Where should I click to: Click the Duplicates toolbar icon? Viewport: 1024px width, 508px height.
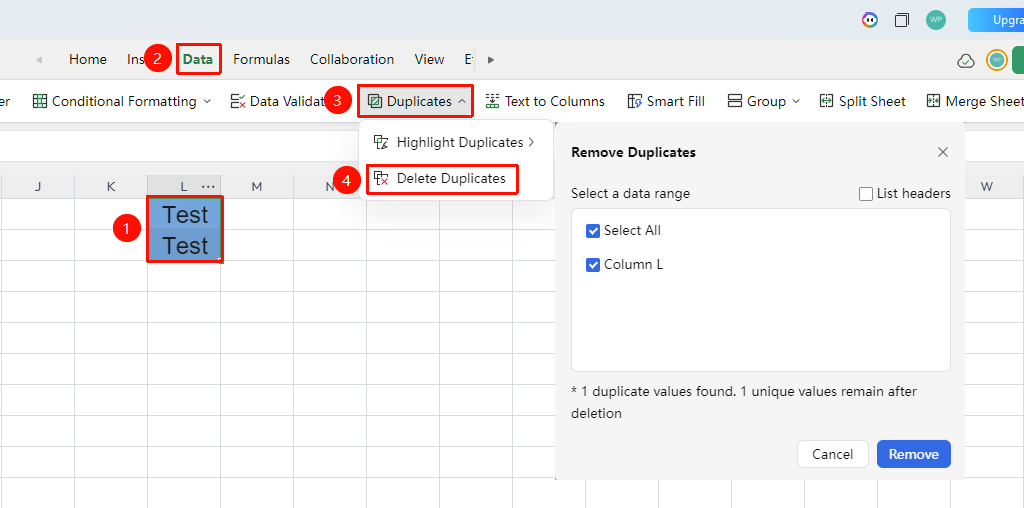tap(375, 101)
